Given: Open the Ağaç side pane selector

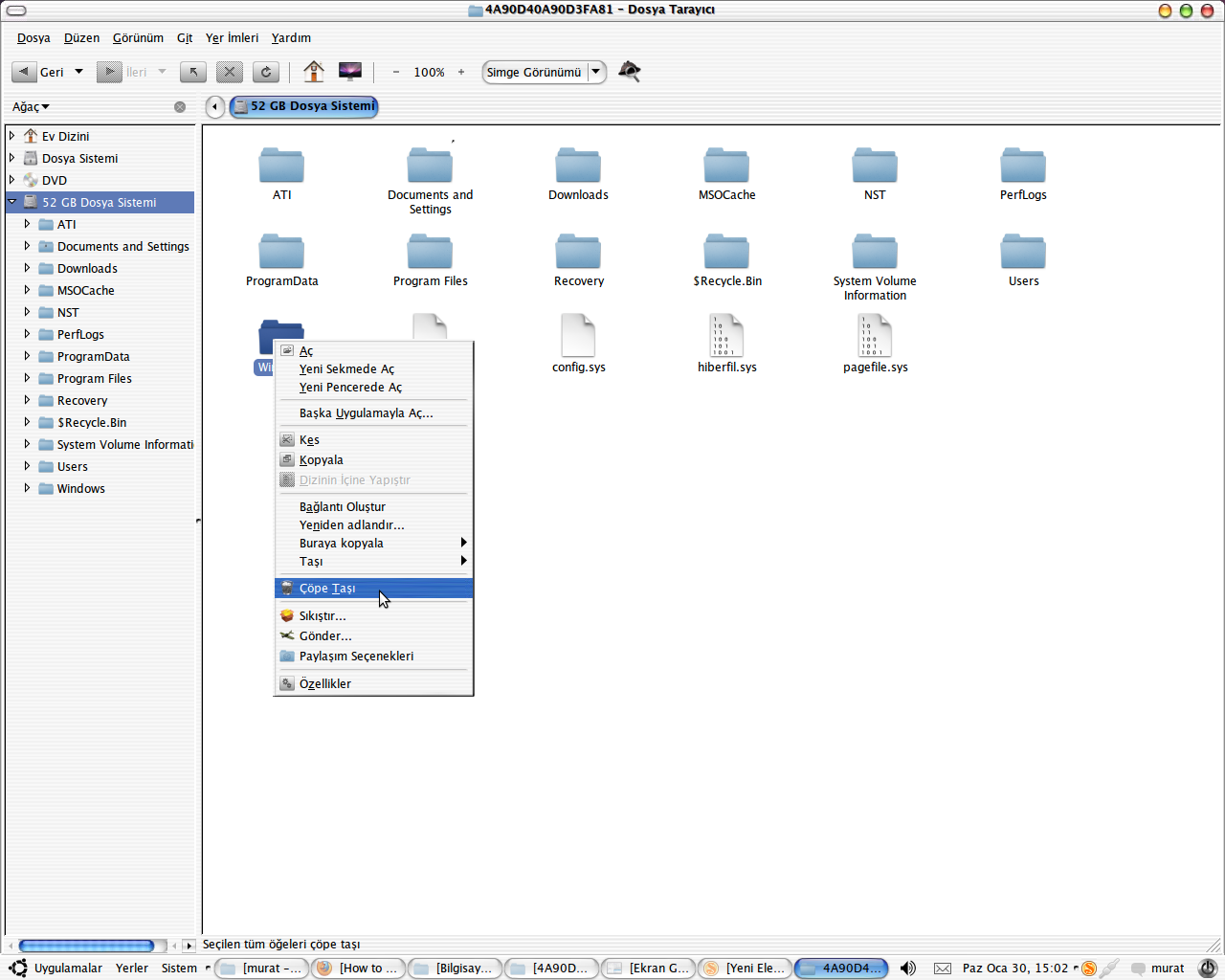Looking at the screenshot, I should pyautogui.click(x=31, y=106).
